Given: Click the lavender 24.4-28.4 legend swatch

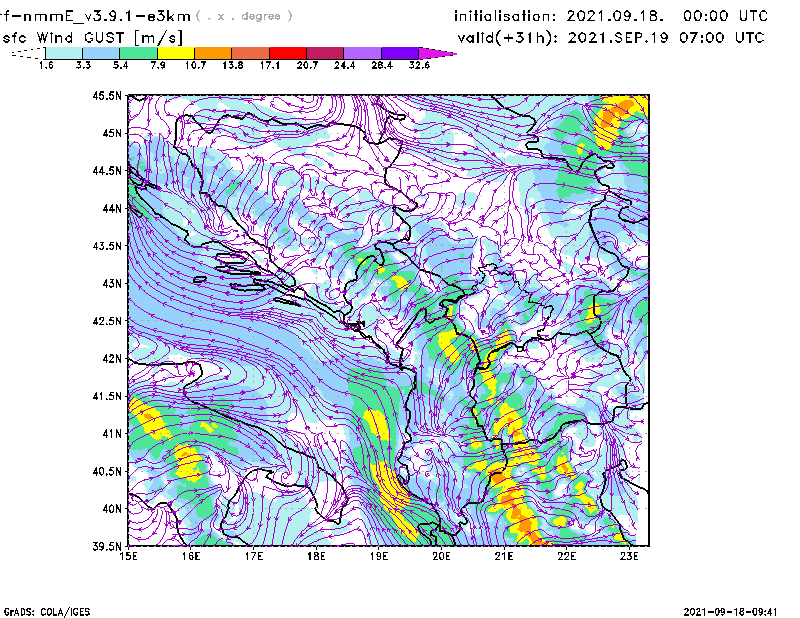Looking at the screenshot, I should click(x=363, y=53).
